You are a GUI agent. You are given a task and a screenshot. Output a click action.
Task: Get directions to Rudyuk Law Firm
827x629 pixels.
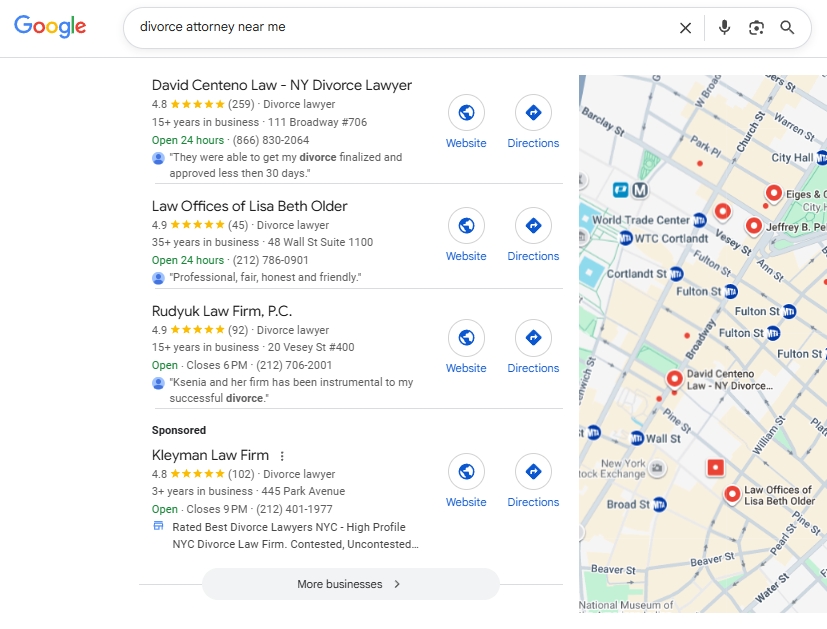click(x=533, y=338)
